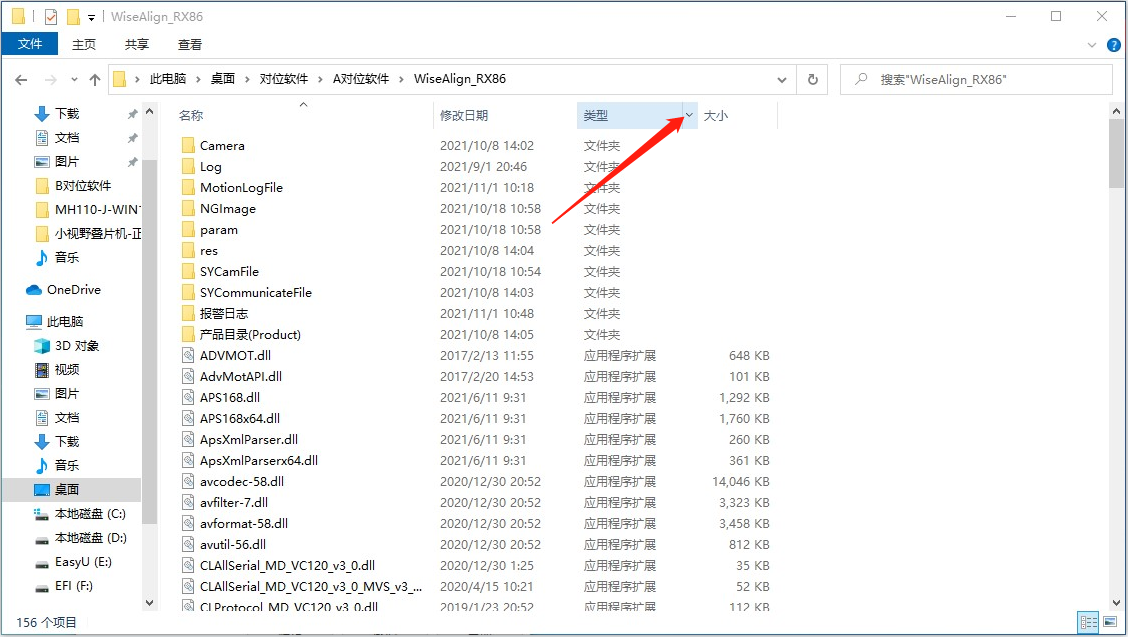This screenshot has height=637, width=1128.
Task: Switch to large icons view
Action: tap(1110, 622)
